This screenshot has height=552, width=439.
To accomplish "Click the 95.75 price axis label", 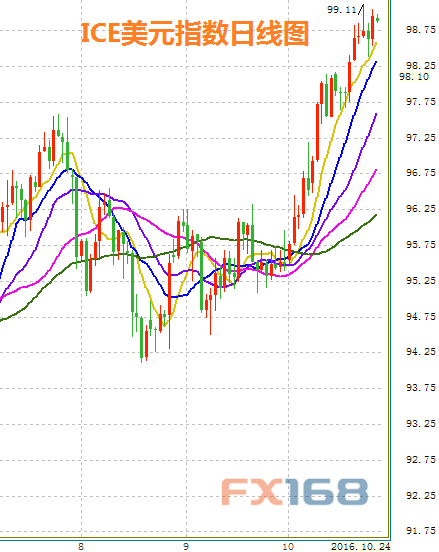I will 421,245.
